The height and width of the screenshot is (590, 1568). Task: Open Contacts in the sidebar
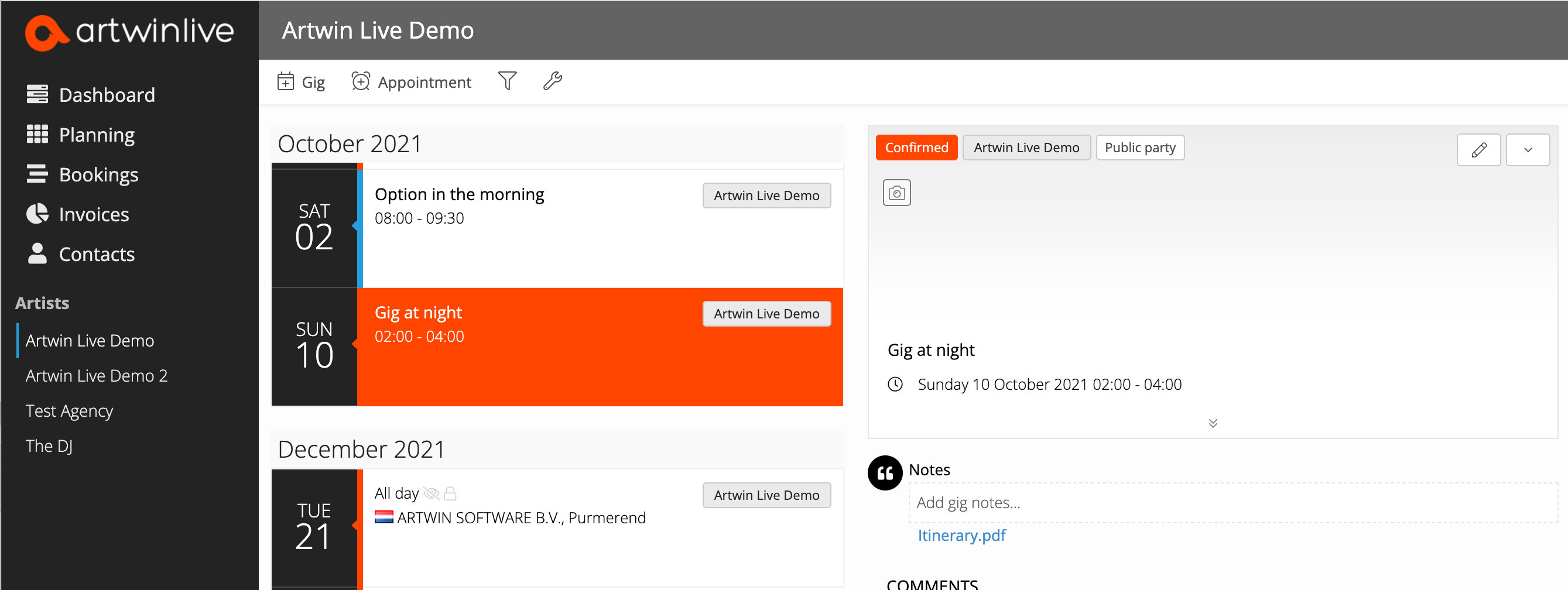point(80,254)
